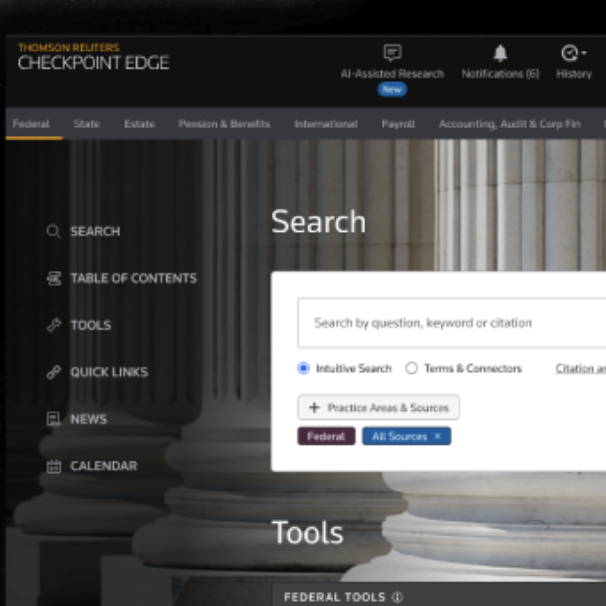606x606 pixels.
Task: Open the Pension & Benefits tab
Action: (x=224, y=124)
